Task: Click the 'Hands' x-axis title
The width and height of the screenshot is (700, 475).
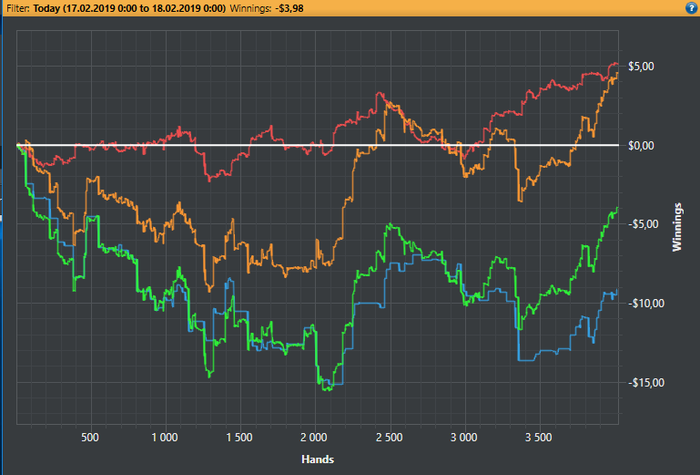Action: point(317,459)
